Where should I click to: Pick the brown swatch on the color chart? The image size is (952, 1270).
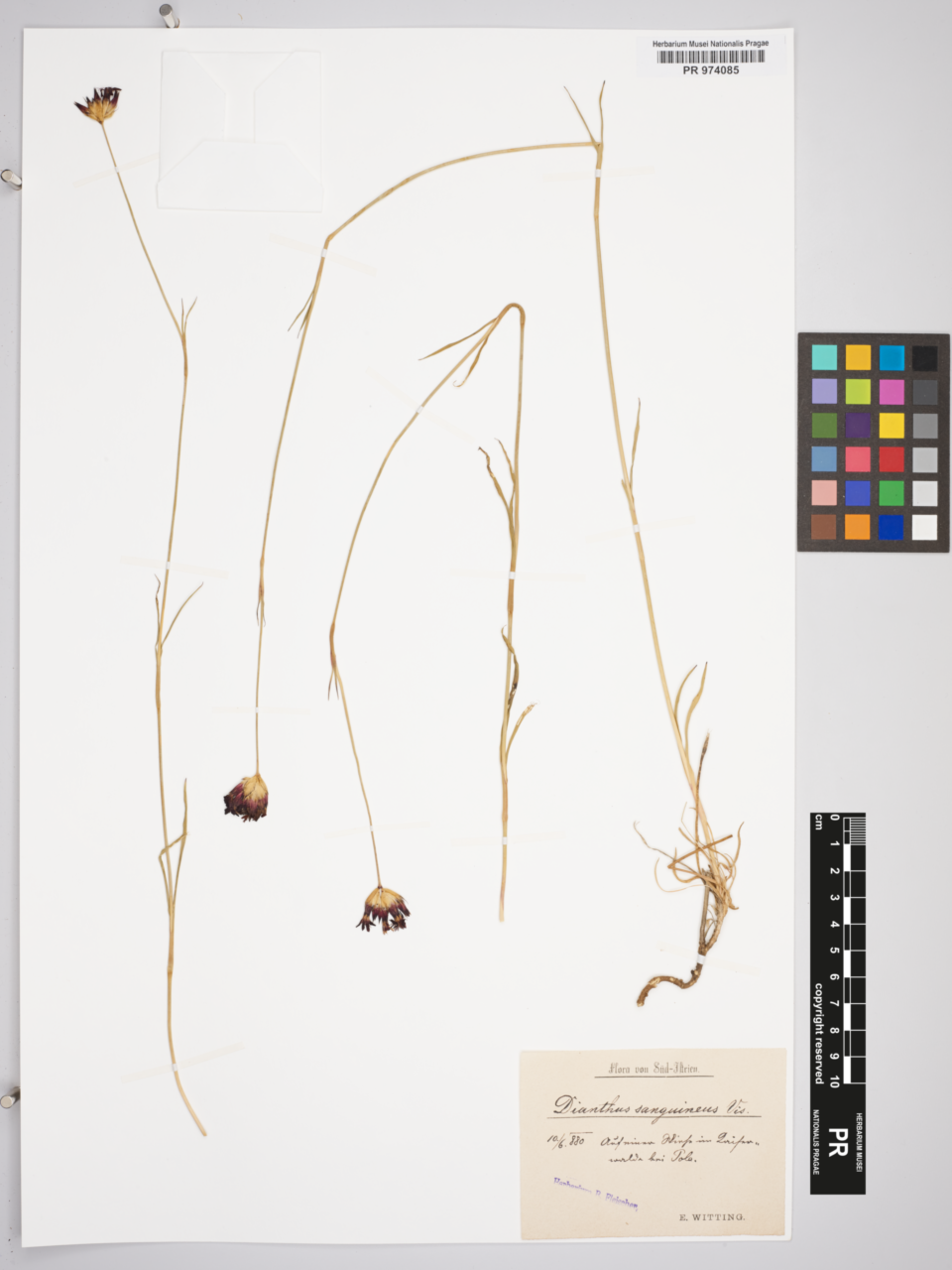coord(824,527)
